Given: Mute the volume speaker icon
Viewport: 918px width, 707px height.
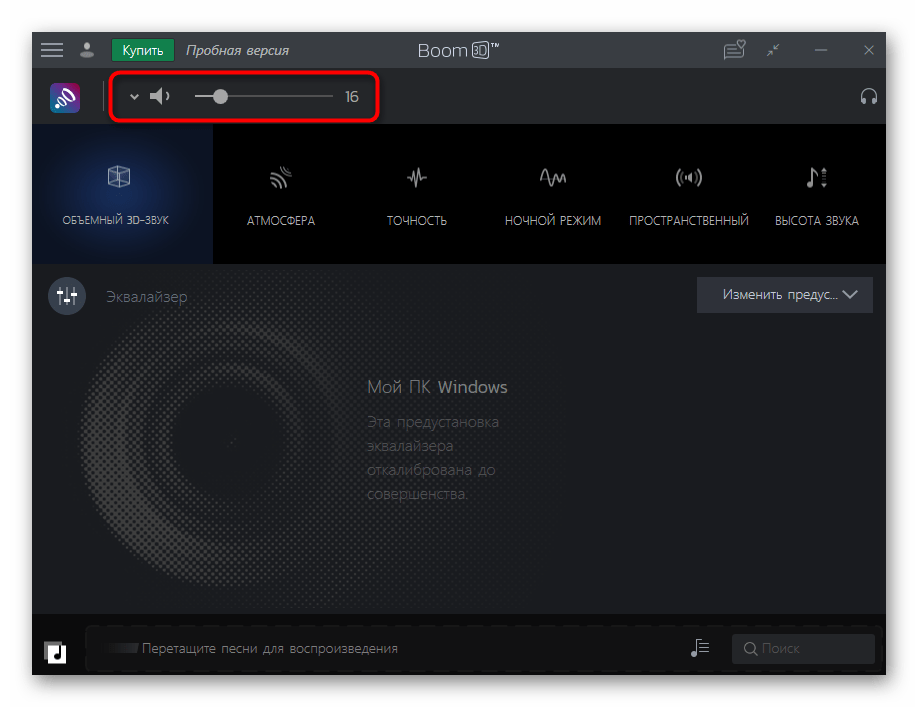Looking at the screenshot, I should point(159,96).
